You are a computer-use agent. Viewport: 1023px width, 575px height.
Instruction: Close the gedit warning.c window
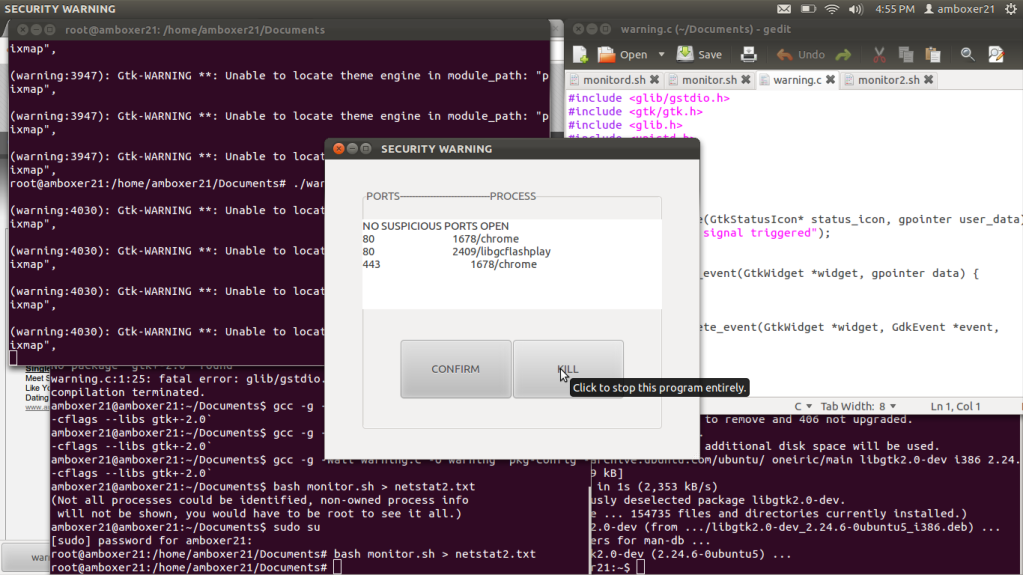point(578,29)
